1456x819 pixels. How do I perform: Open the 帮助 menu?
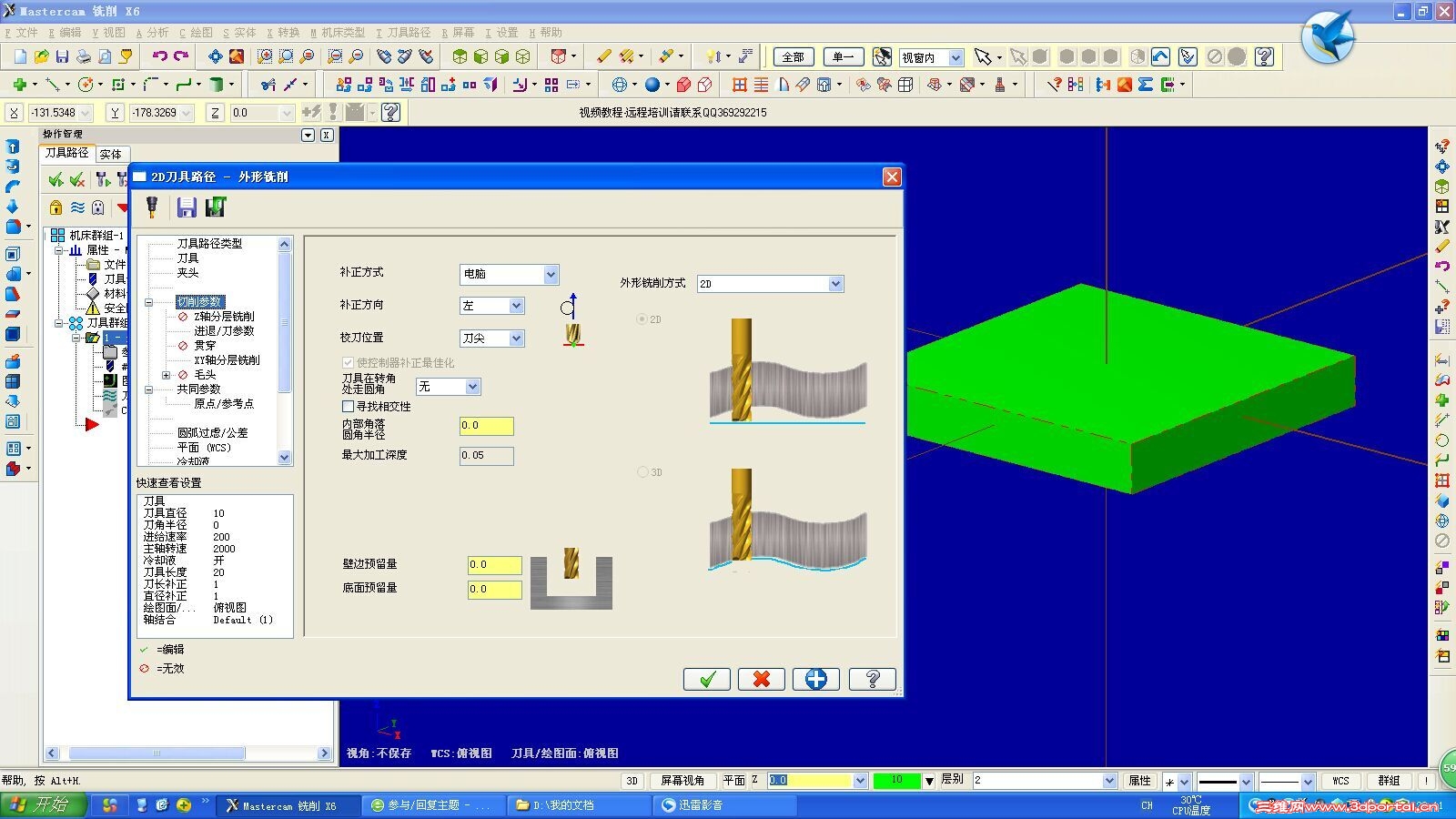click(x=546, y=33)
